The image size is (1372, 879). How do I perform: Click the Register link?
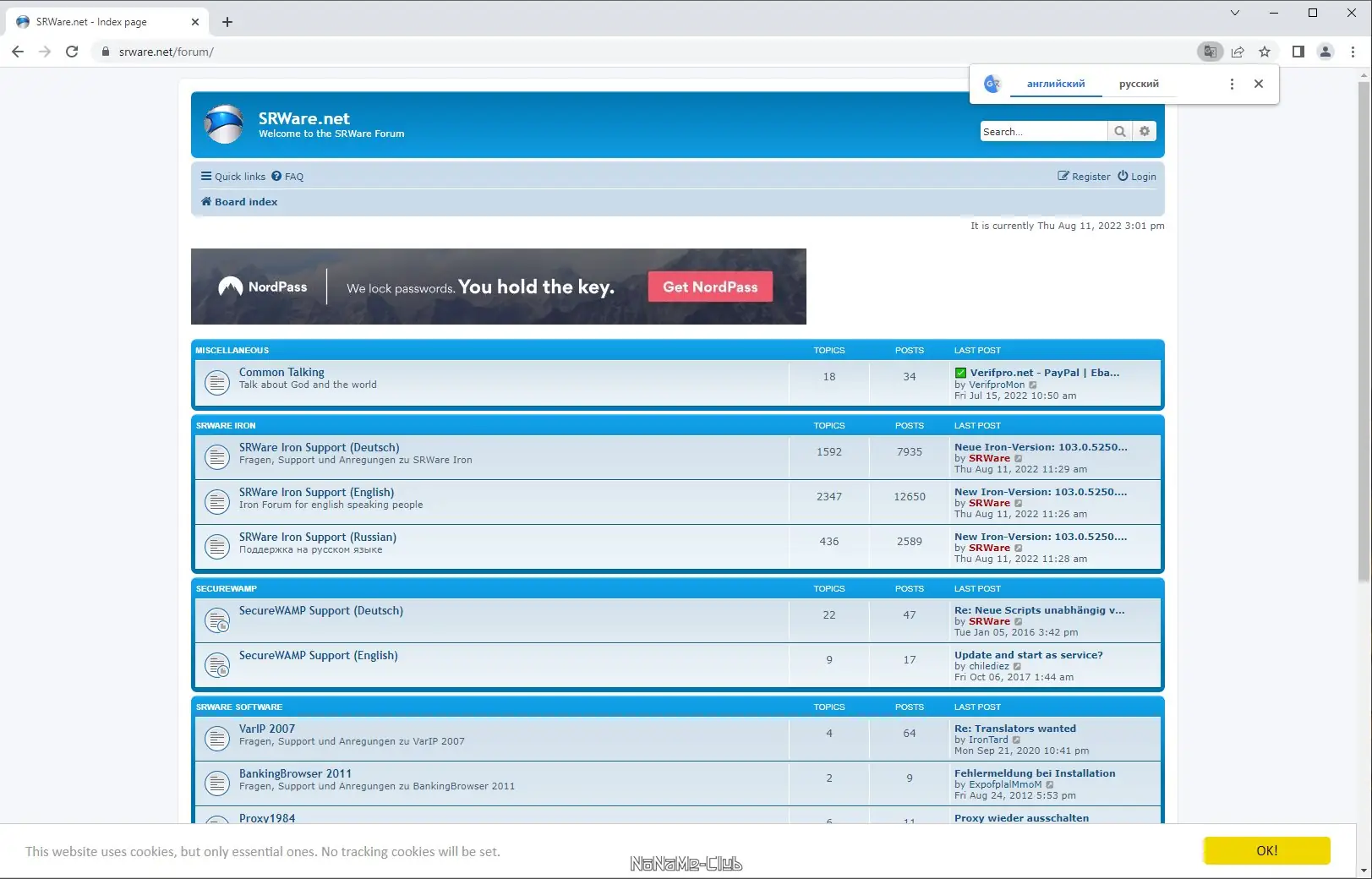click(x=1084, y=177)
